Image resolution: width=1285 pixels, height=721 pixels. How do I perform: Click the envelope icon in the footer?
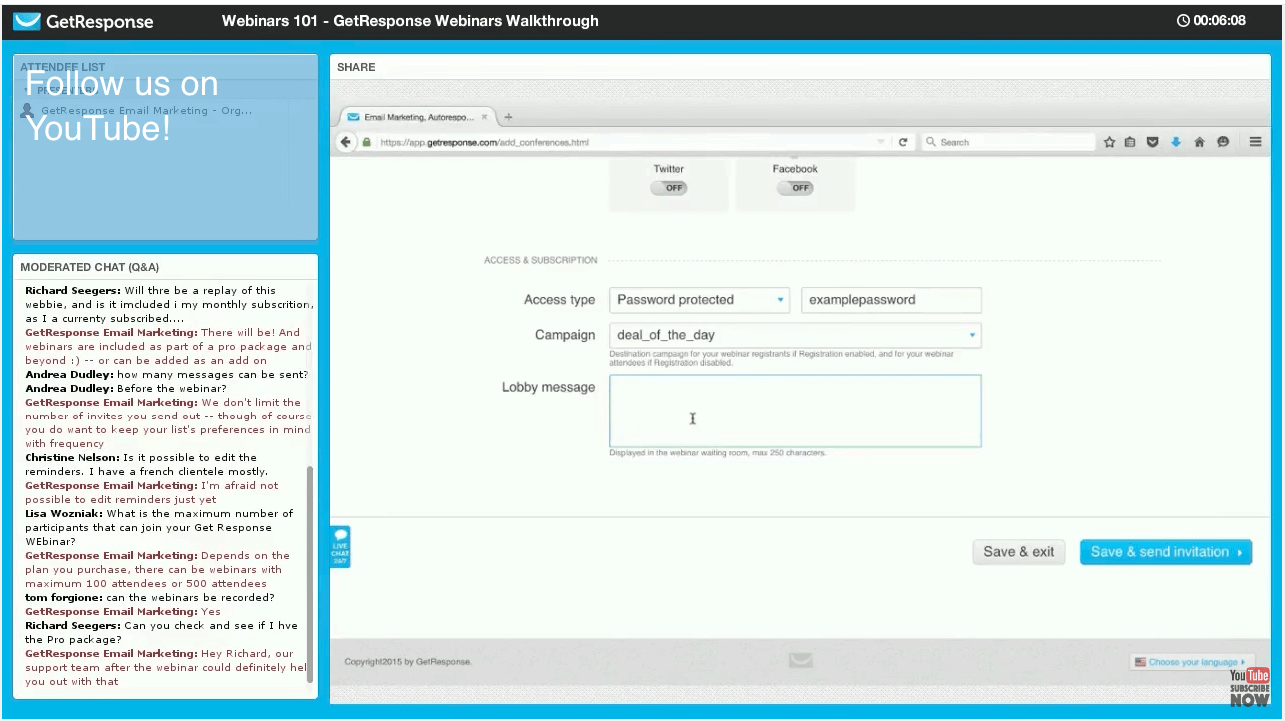point(800,660)
